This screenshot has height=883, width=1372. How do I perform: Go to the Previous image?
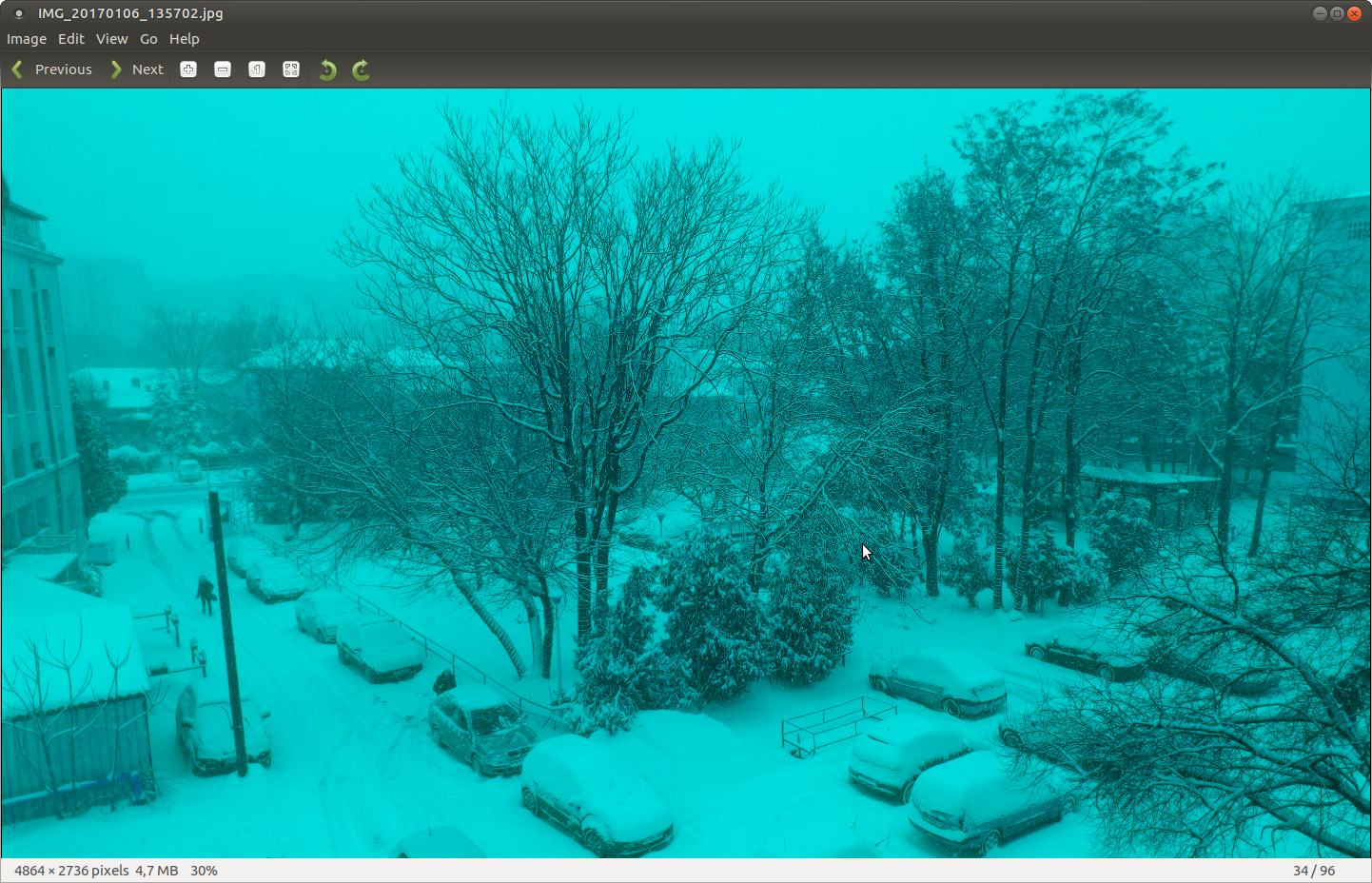[52, 69]
